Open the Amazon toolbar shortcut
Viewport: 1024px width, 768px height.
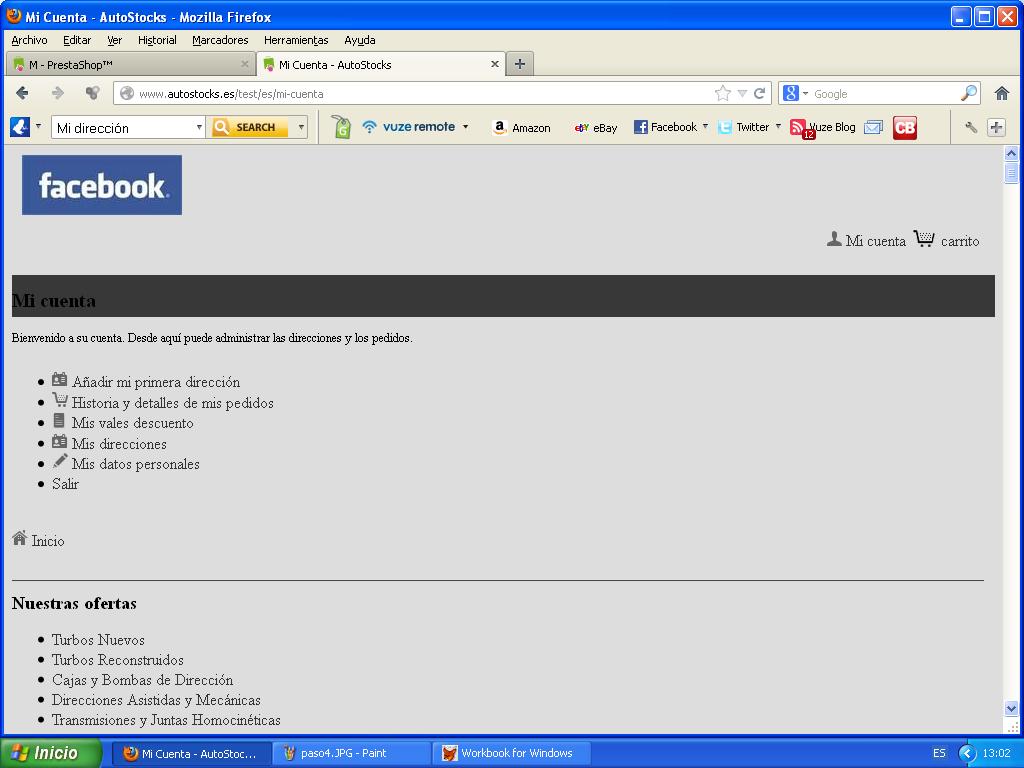(522, 127)
